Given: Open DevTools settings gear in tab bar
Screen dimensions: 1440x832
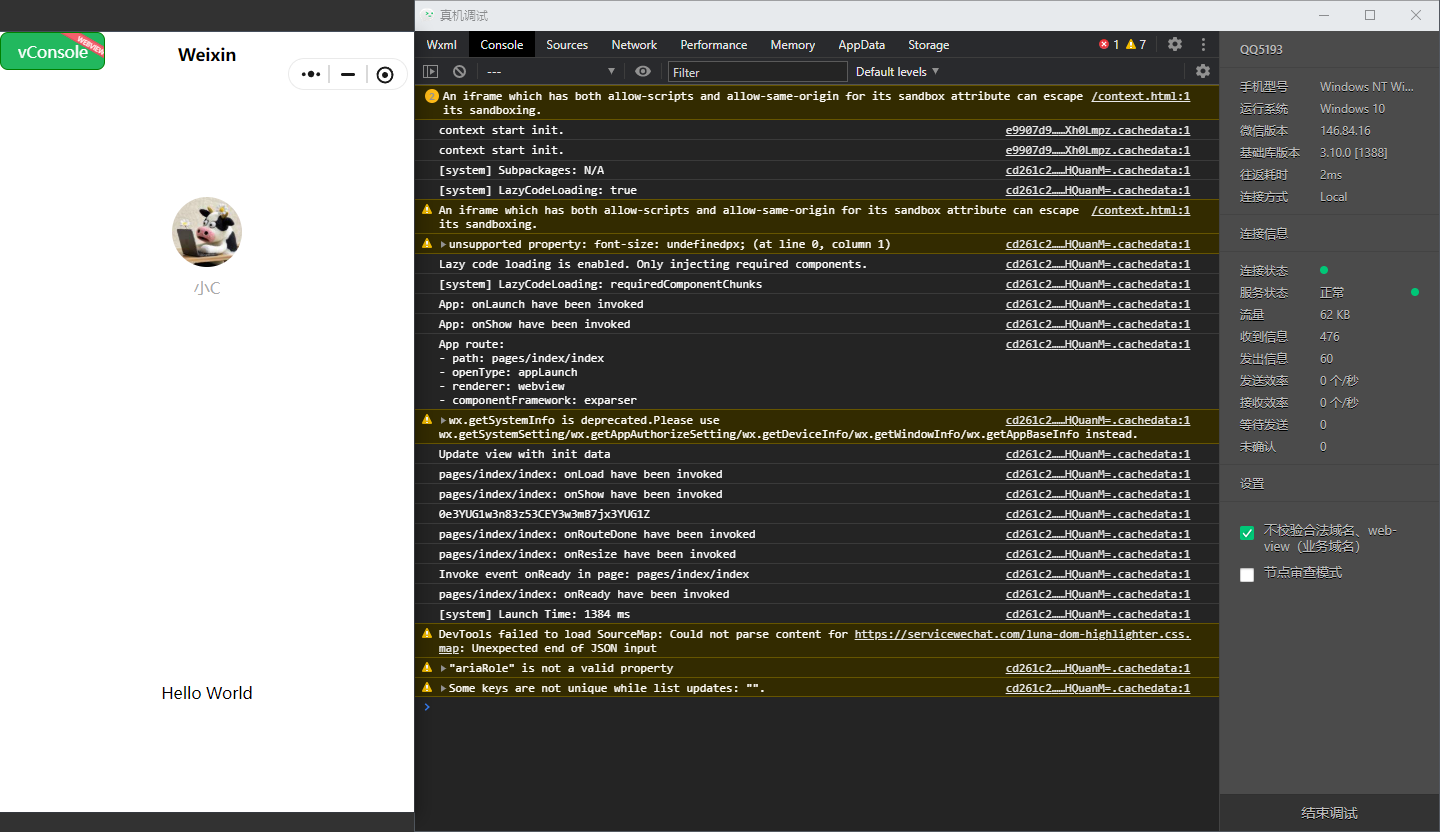Looking at the screenshot, I should click(1175, 45).
